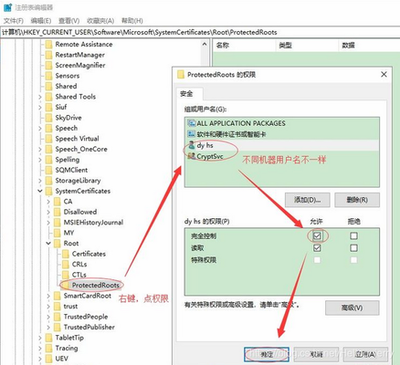The image size is (400, 365).
Task: Click the SQMClient folder icon
Action: click(x=49, y=170)
